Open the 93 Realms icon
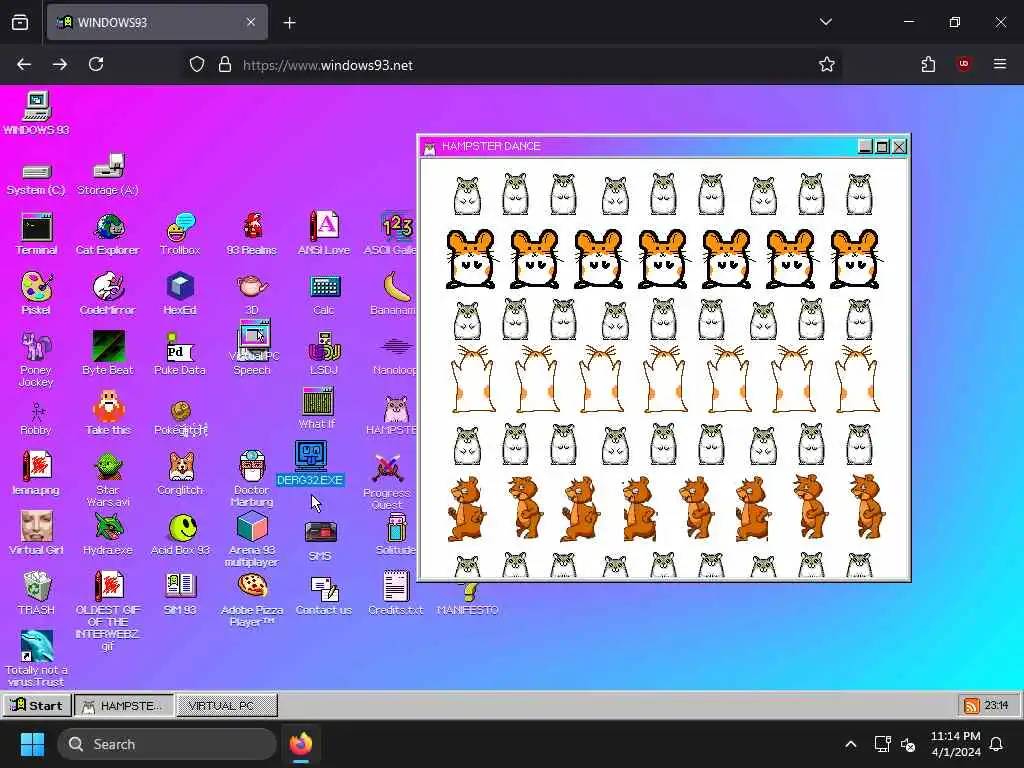Screen dimensions: 1024x768 coord(252,234)
